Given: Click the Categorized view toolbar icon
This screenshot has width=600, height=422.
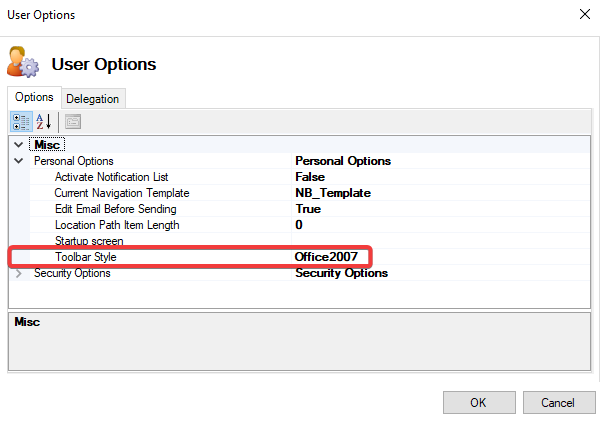Looking at the screenshot, I should tap(21, 122).
